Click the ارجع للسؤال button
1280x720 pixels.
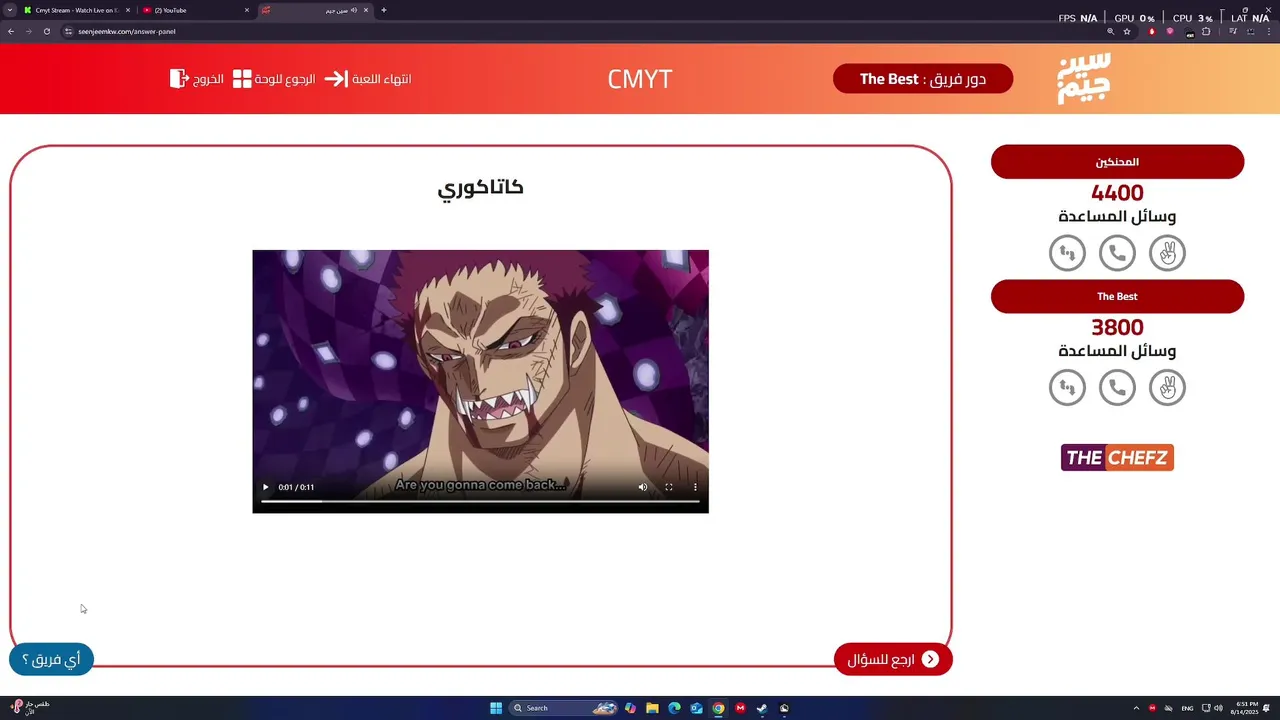coord(893,659)
